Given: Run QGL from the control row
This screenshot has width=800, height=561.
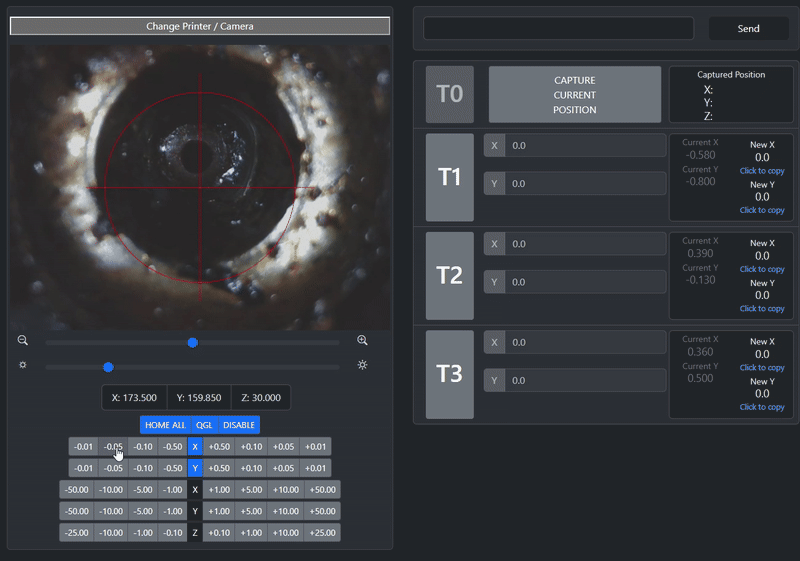Looking at the screenshot, I should [204, 425].
